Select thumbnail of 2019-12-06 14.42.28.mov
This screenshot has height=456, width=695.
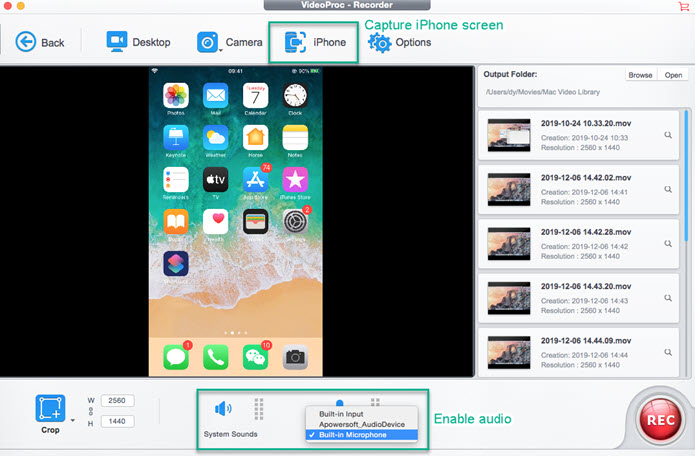coord(509,244)
